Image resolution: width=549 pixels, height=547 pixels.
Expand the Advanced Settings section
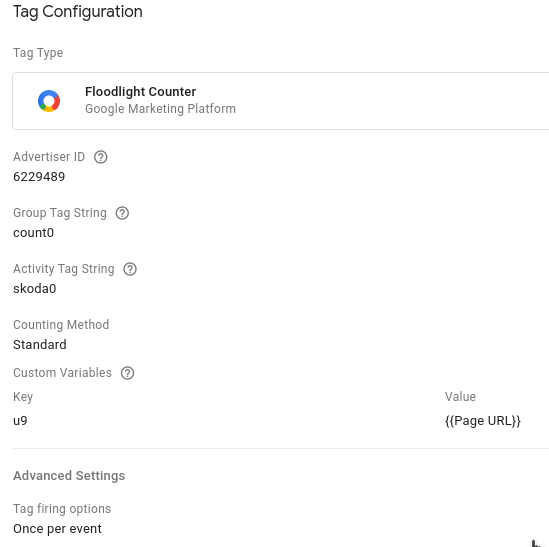coord(69,476)
